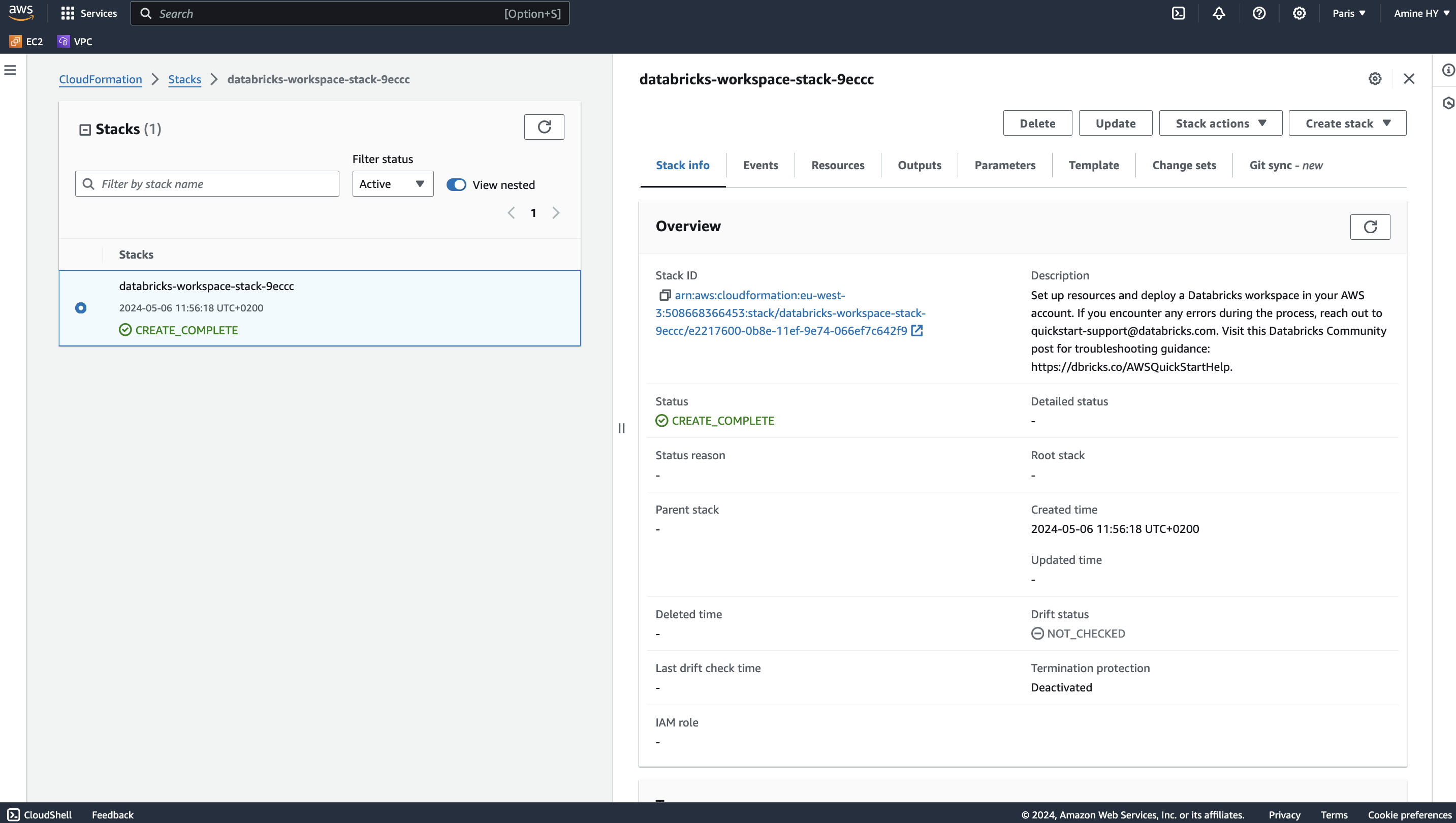The image size is (1456, 823).
Task: Close the stack details split panel
Action: click(x=1409, y=79)
